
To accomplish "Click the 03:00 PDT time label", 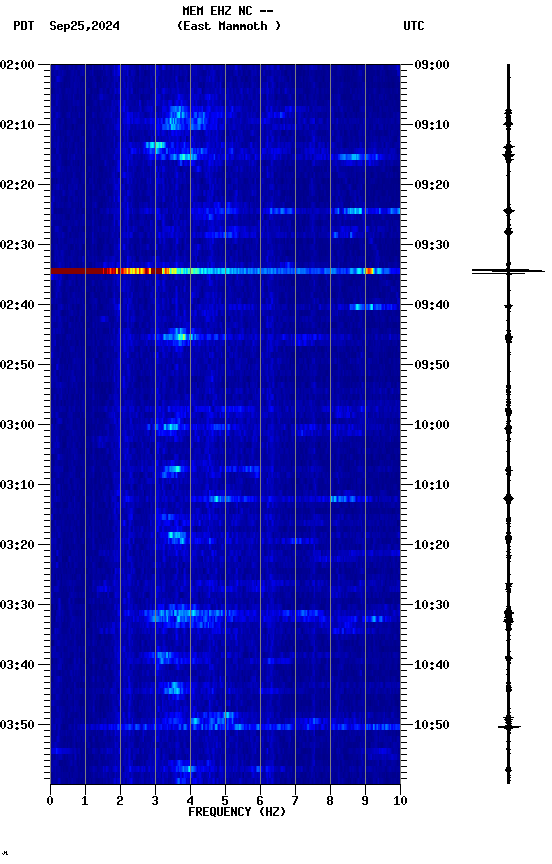I will (x=17, y=425).
